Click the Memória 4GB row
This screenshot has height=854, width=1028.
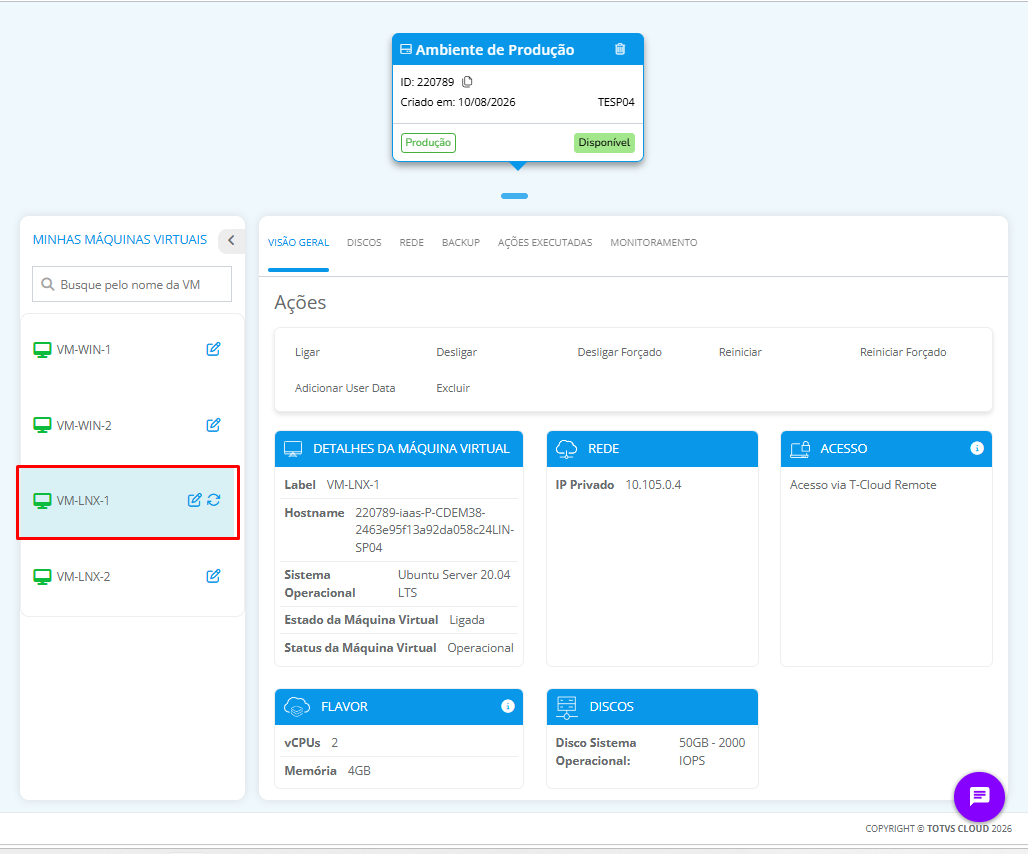tap(399, 771)
